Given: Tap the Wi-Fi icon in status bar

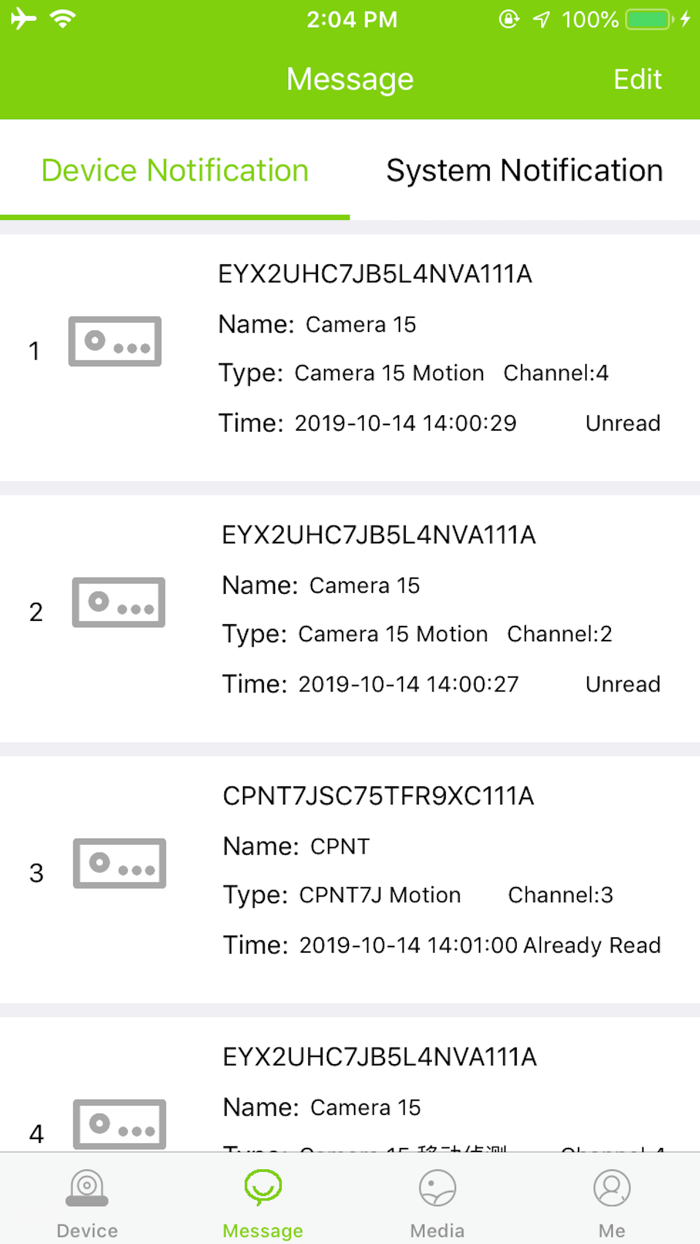Looking at the screenshot, I should click(x=63, y=19).
